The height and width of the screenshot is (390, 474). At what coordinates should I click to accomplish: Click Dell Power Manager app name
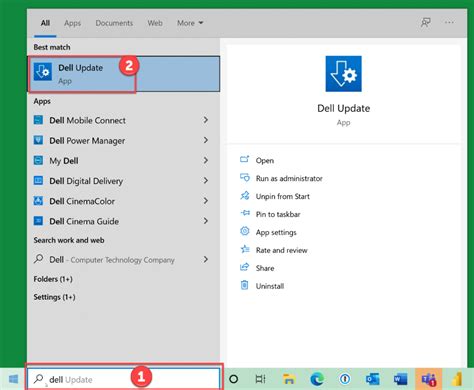coord(87,141)
